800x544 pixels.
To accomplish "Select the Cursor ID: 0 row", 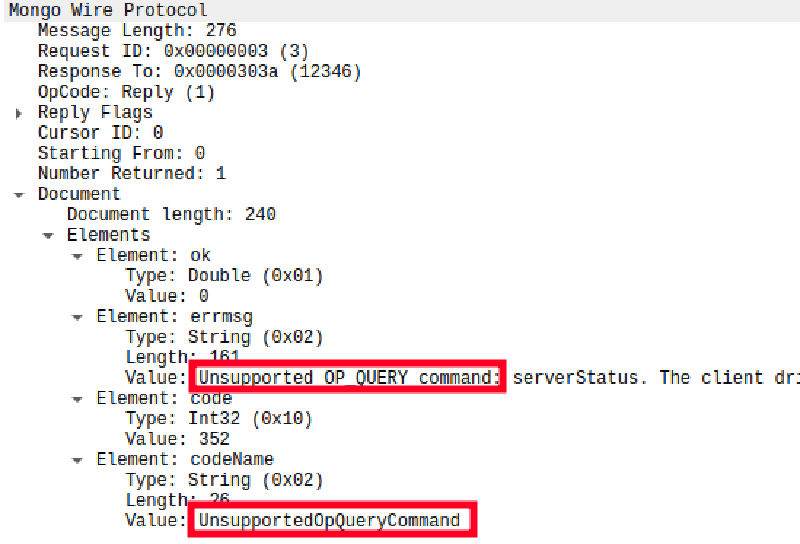I will coord(100,133).
